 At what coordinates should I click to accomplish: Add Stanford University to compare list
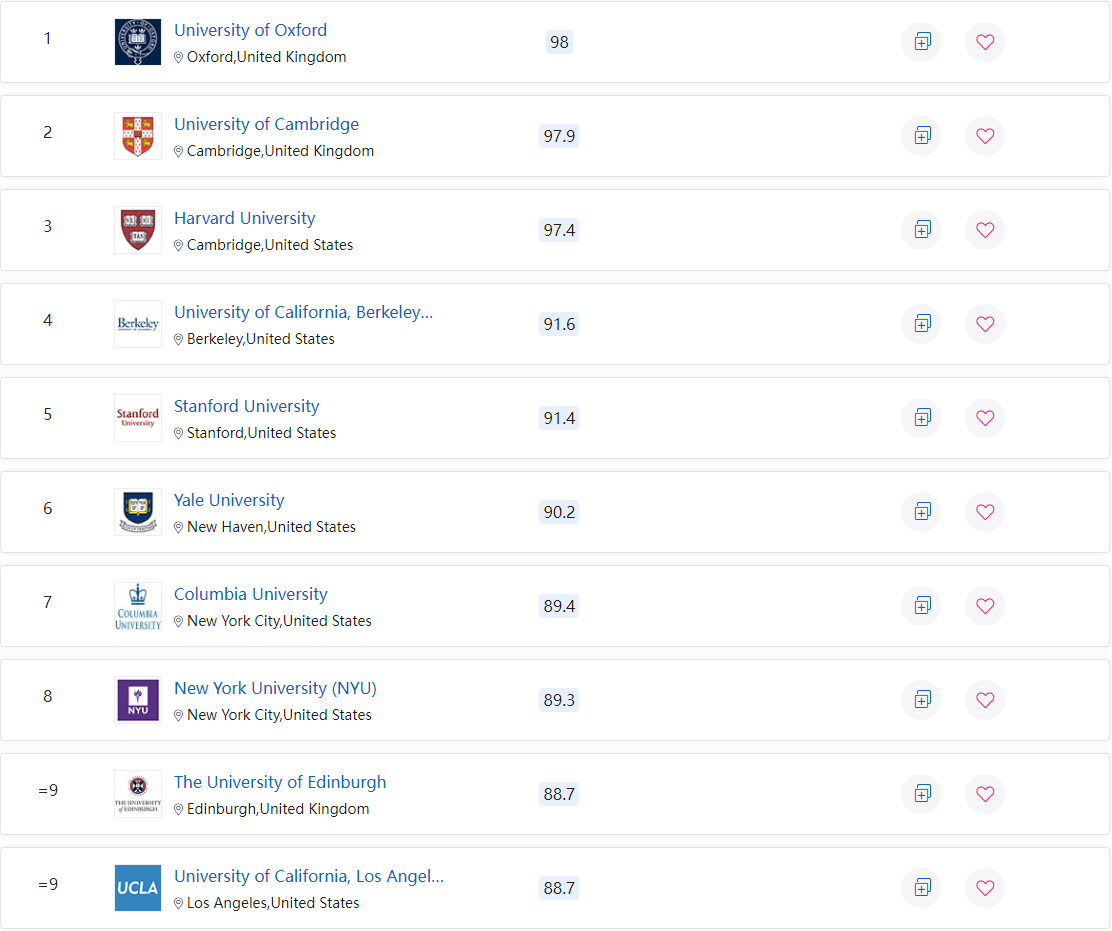click(921, 418)
